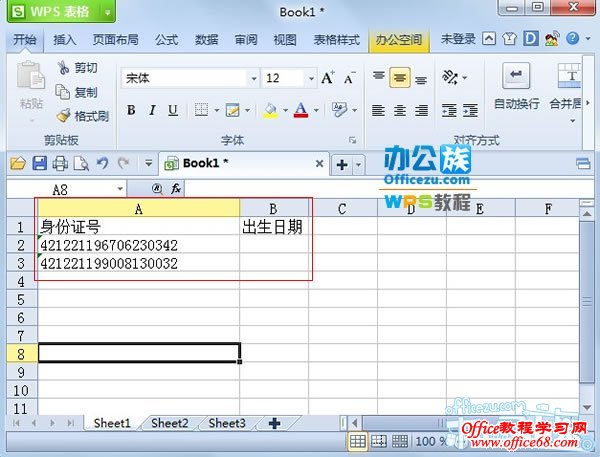
Task: Switch to 表格样式 tab
Action: tap(336, 39)
